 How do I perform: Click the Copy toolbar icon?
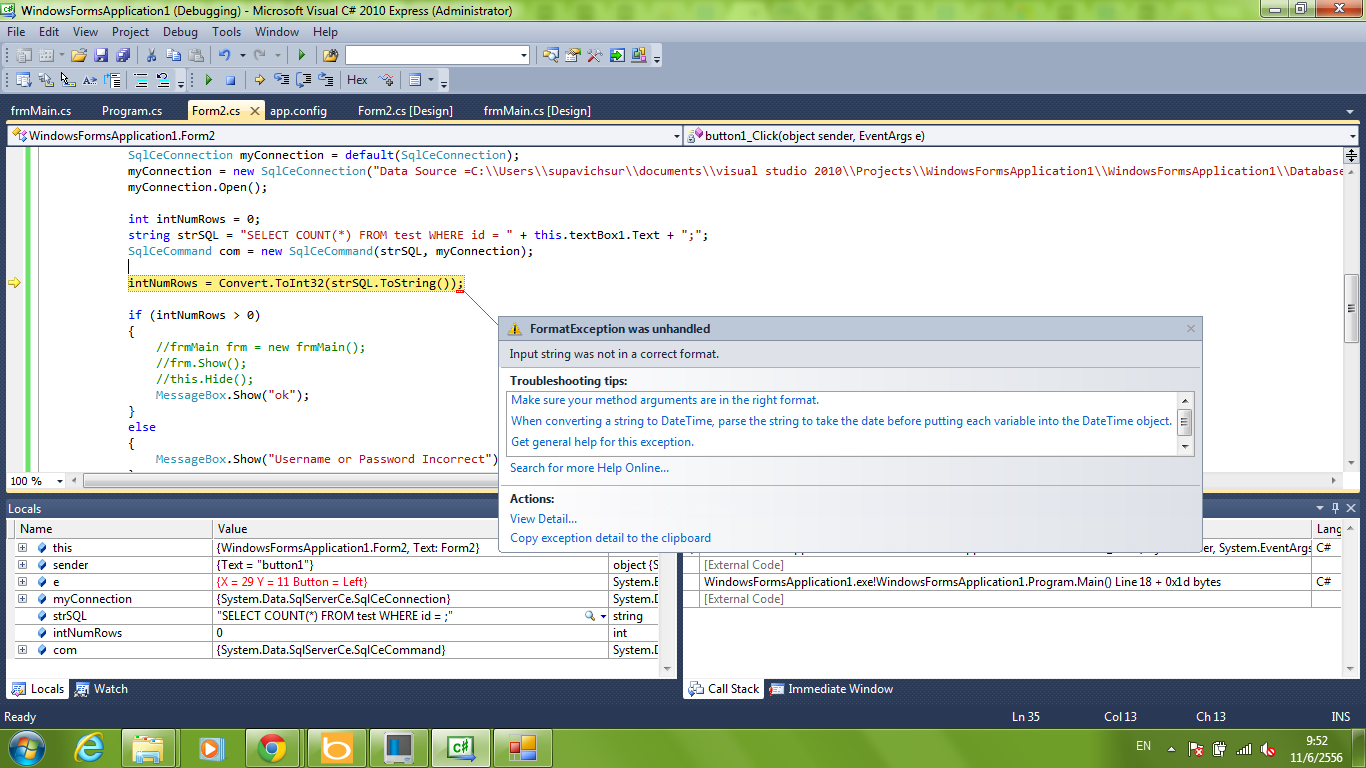pos(173,55)
